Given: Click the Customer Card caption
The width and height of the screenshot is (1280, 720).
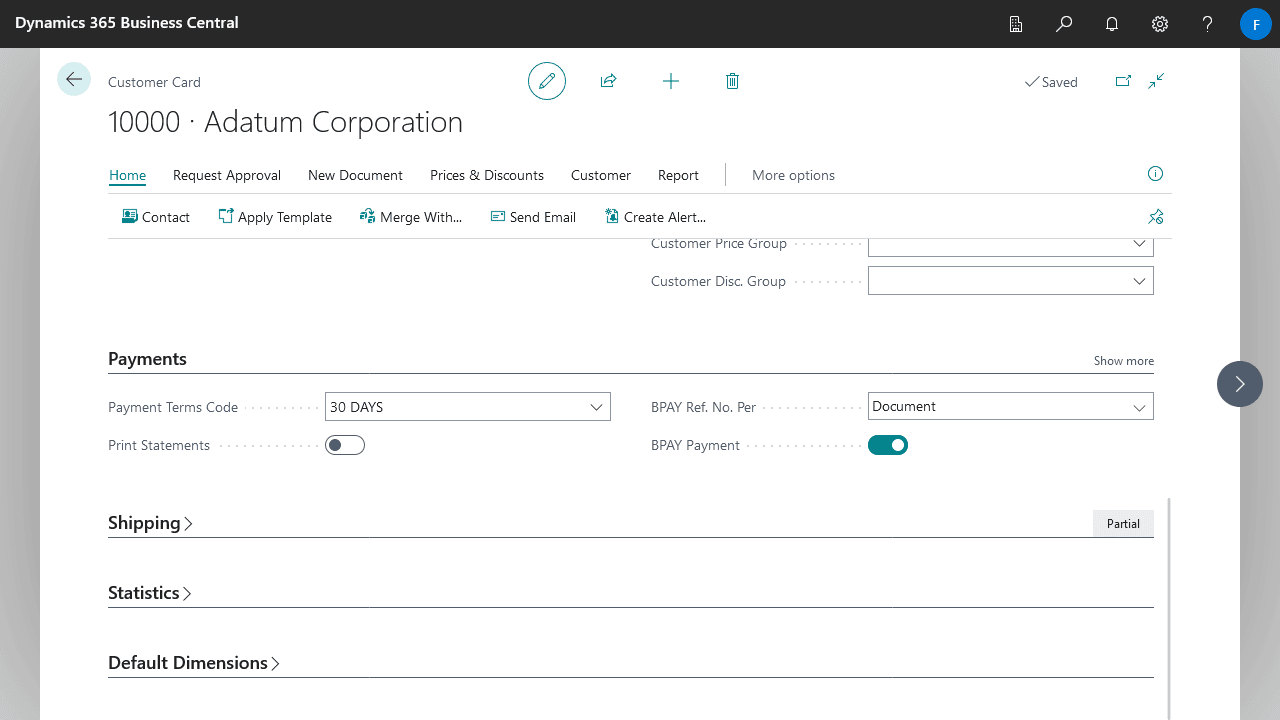Looking at the screenshot, I should [x=154, y=82].
